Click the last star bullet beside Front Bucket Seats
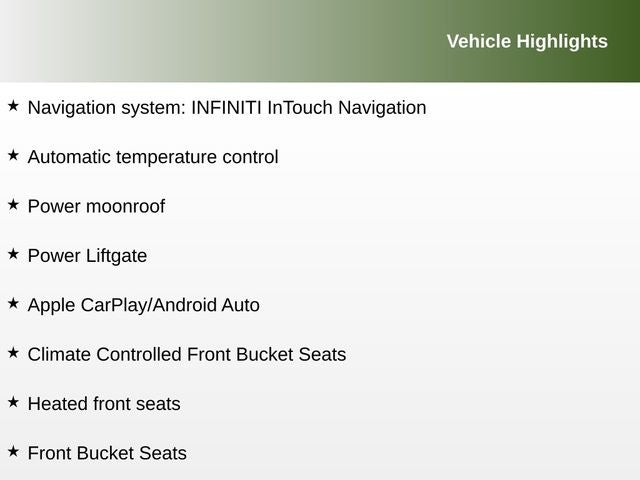Image resolution: width=640 pixels, height=480 pixels. (x=13, y=451)
